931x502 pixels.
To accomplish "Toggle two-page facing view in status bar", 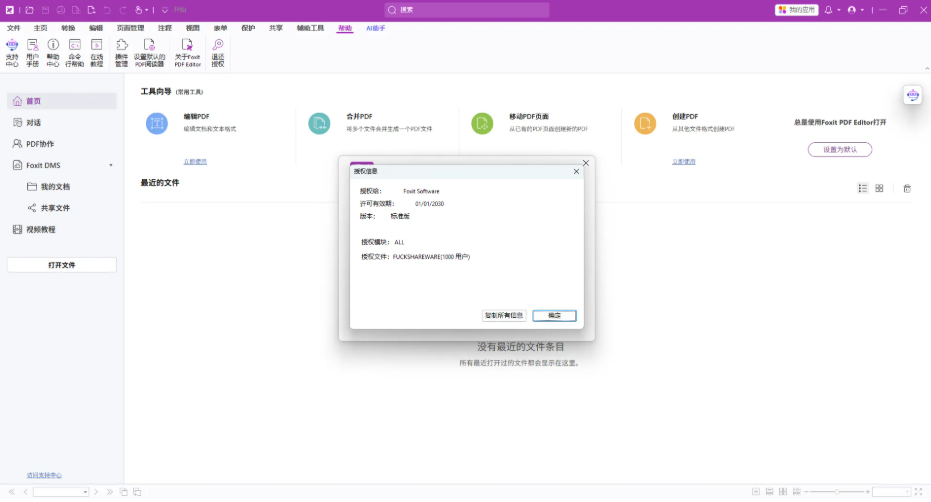I will coord(783,492).
